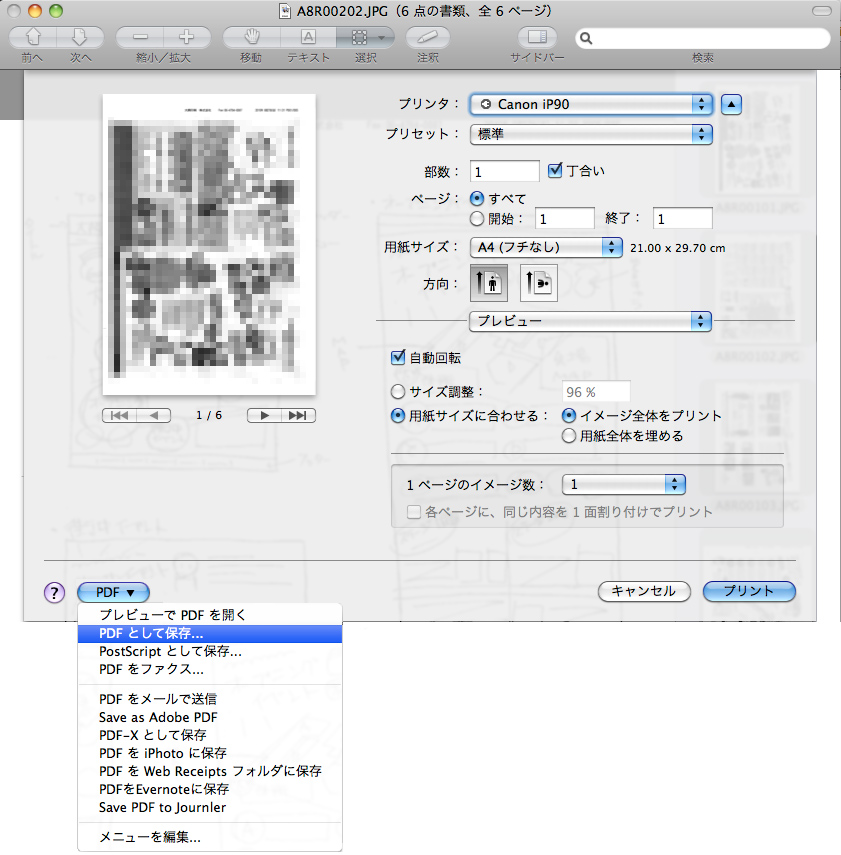Screen dimensions: 841x855
Task: Select the サイズ調整 radio button
Action: 399,392
